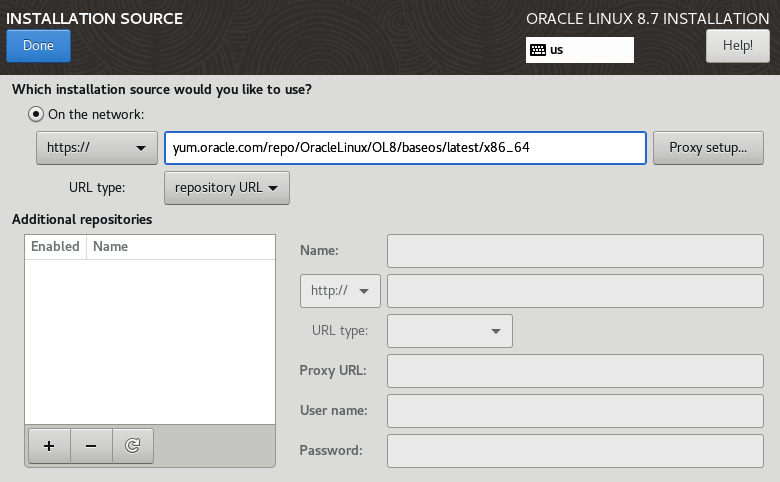780x482 pixels.
Task: Select the ORACLE LINUX 8.7 INSTALLATION text
Action: [x=648, y=19]
